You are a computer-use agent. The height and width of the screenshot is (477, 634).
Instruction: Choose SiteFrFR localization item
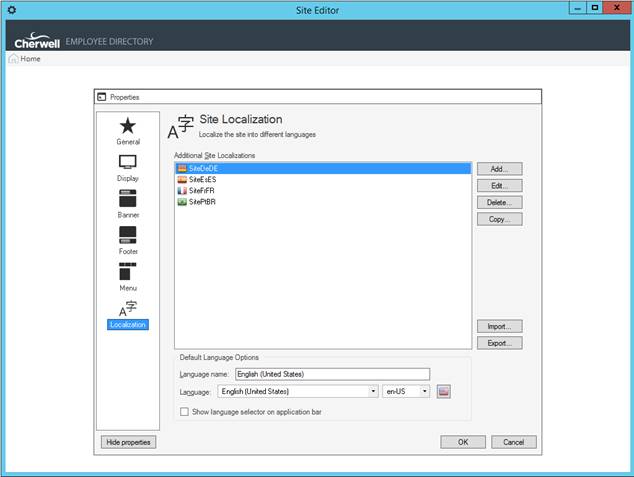pos(202,190)
